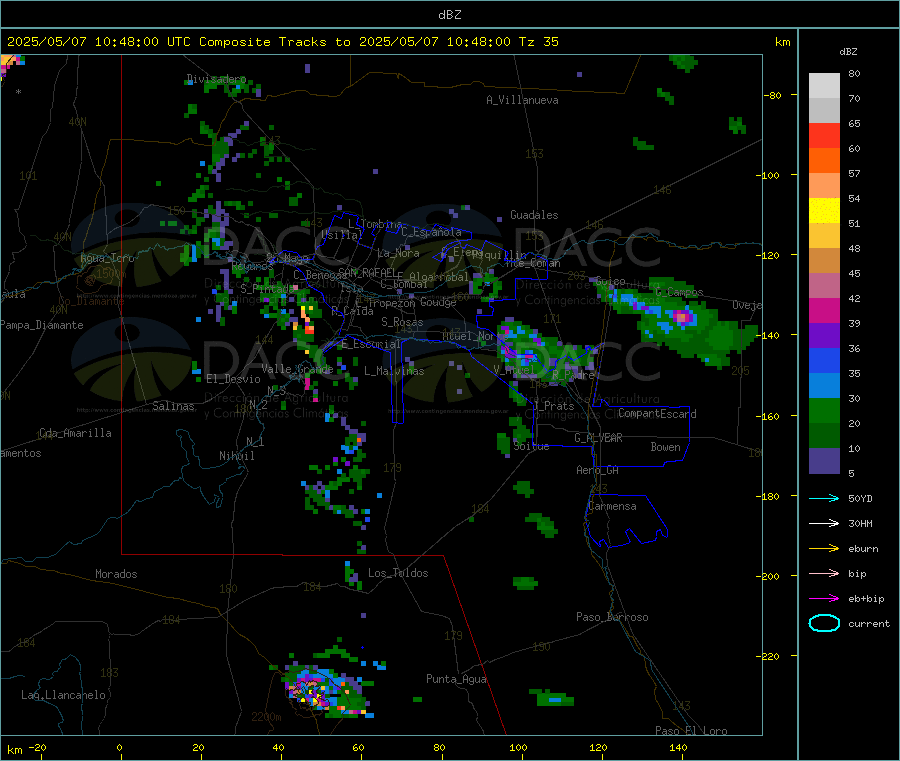This screenshot has width=900, height=761.
Task: Click the 'La_Nora' map label
Action: point(398,253)
